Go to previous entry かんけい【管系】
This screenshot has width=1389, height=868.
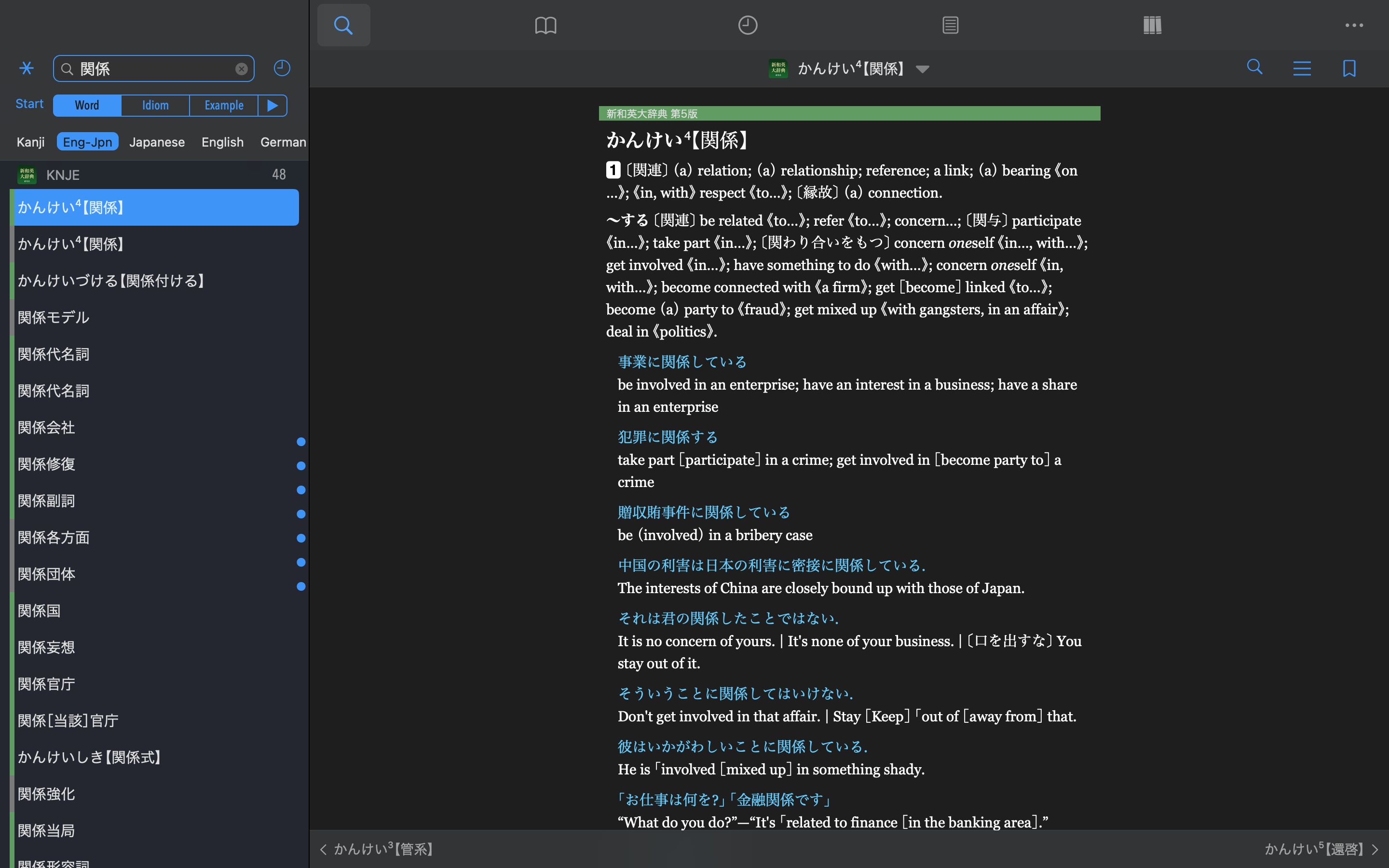[x=377, y=849]
